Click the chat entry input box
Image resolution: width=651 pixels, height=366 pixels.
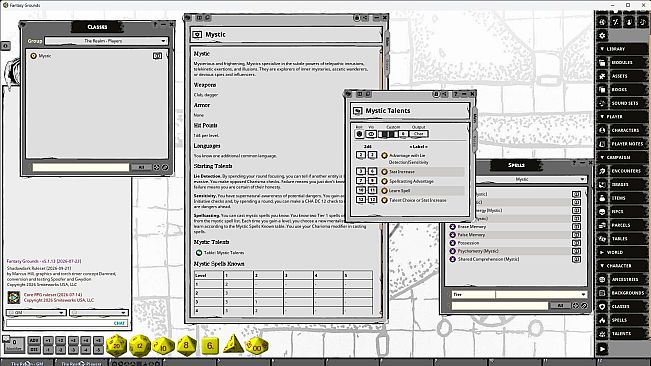67,323
